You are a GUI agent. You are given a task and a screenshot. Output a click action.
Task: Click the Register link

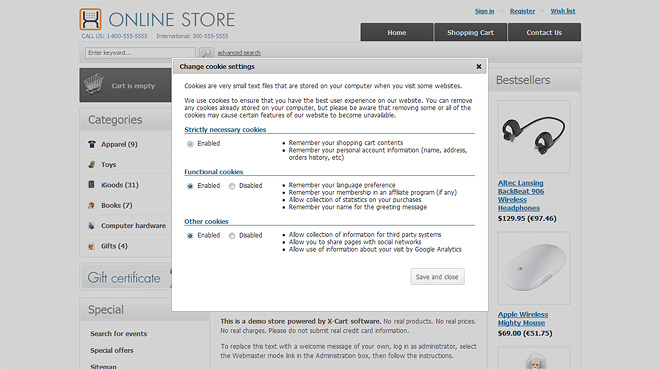click(522, 11)
